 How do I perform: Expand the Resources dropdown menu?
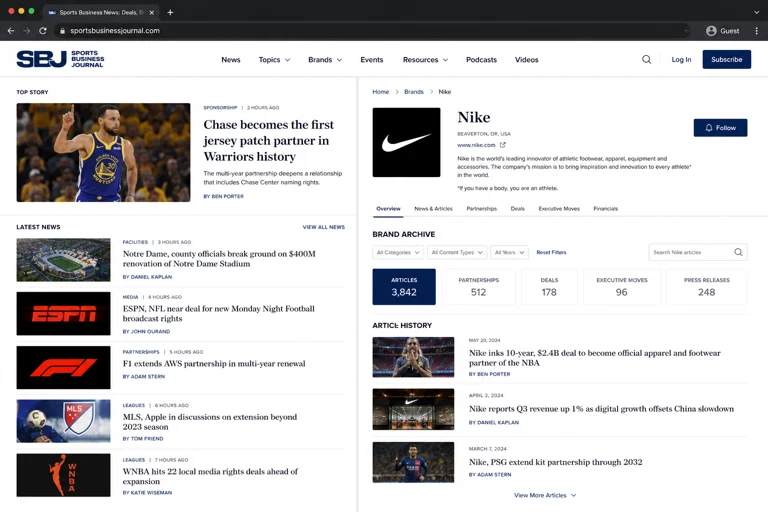click(425, 60)
